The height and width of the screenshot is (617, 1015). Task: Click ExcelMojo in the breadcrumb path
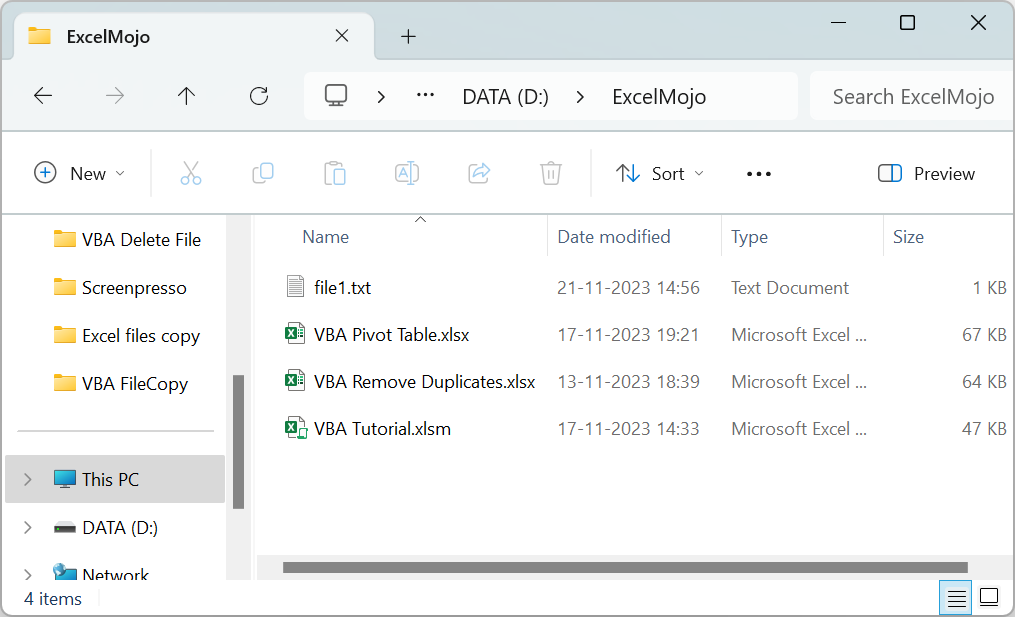659,96
